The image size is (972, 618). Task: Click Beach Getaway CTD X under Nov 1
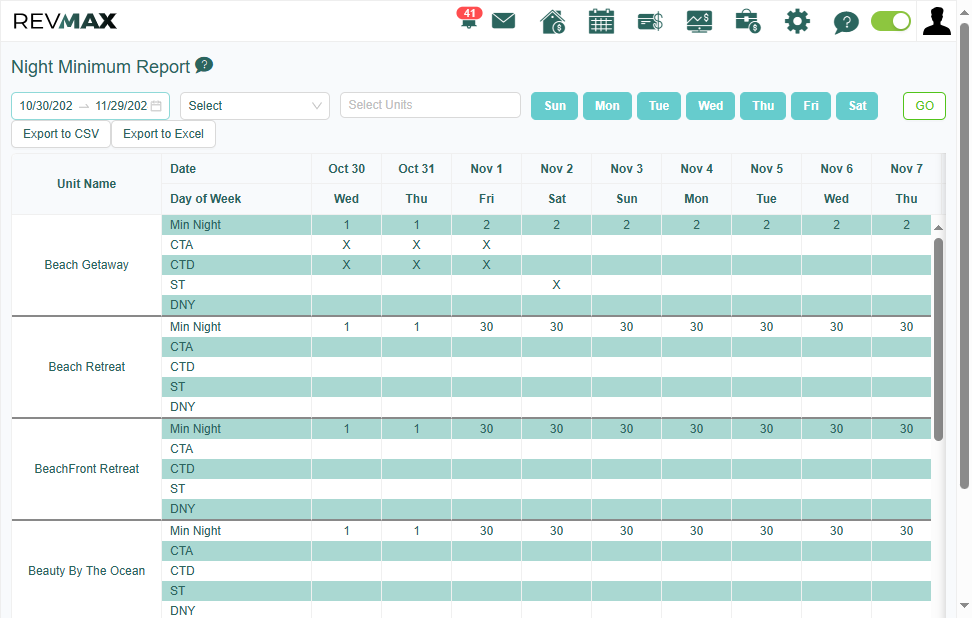click(x=487, y=265)
